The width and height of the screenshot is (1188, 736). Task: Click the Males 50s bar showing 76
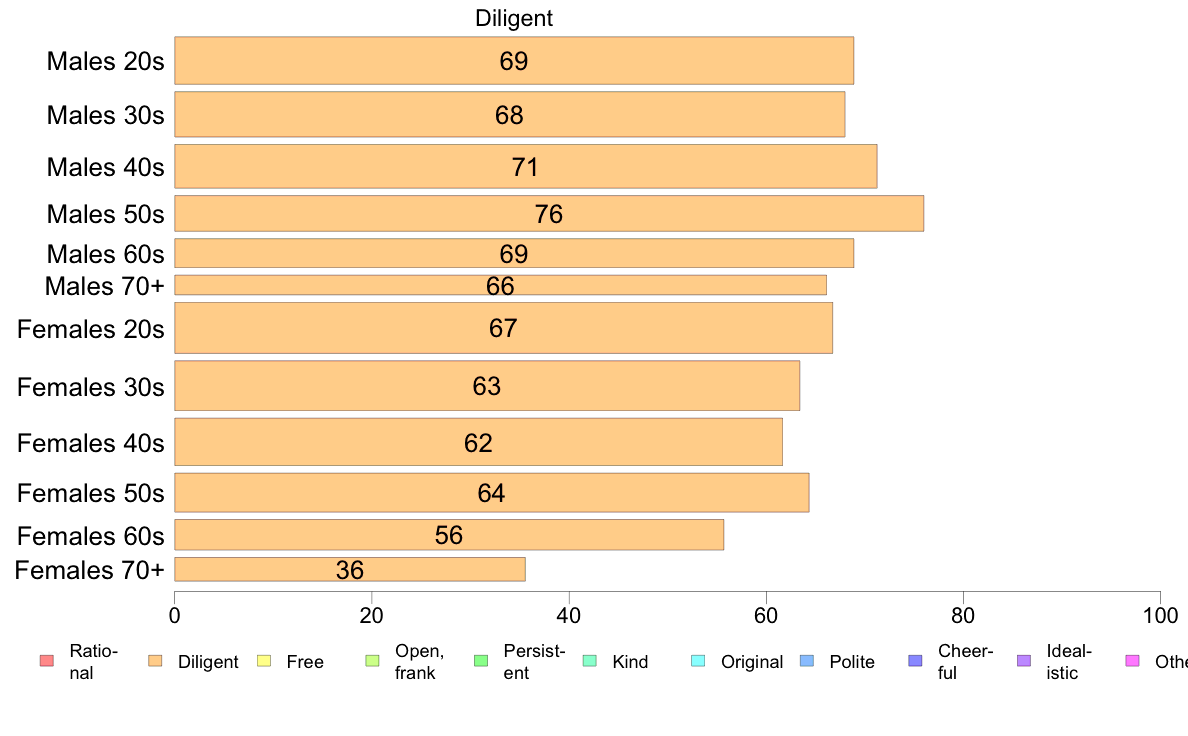tap(549, 214)
